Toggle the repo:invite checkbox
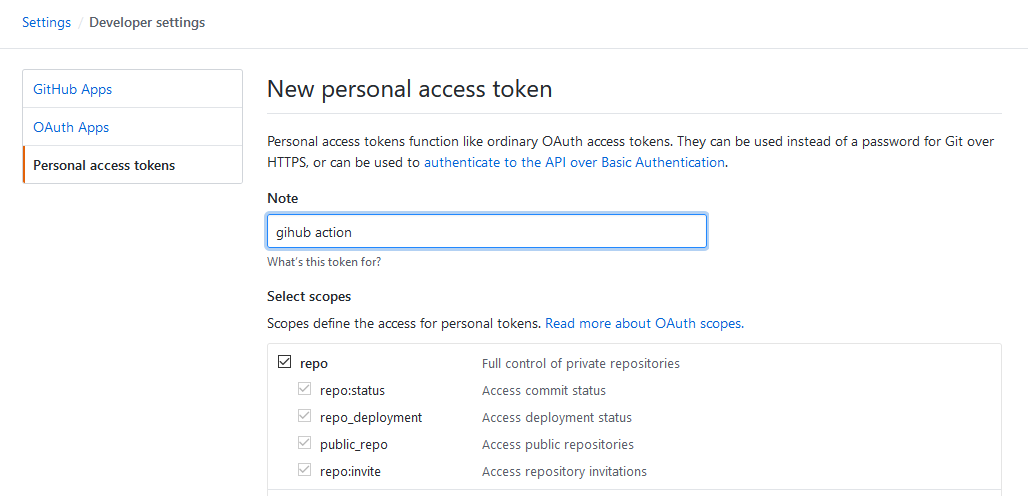 pos(304,470)
